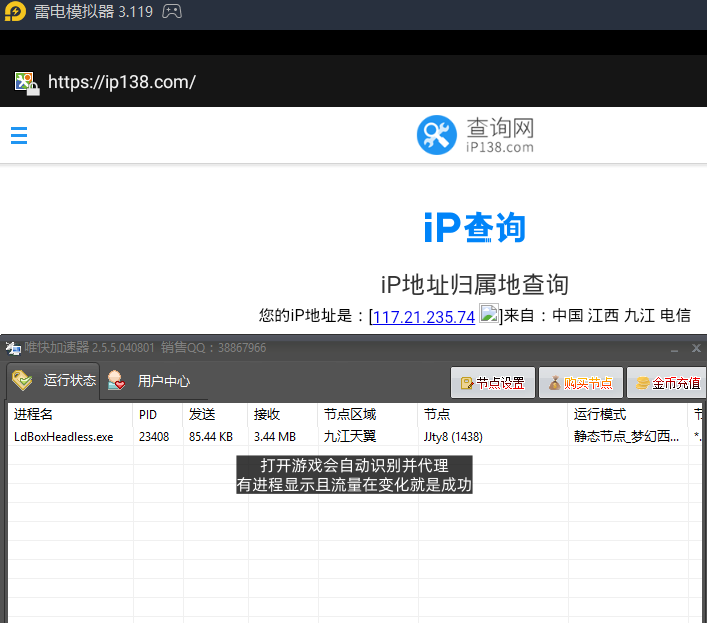This screenshot has width=707, height=623.
Task: Click the 运行模式 column header
Action: [x=628, y=414]
